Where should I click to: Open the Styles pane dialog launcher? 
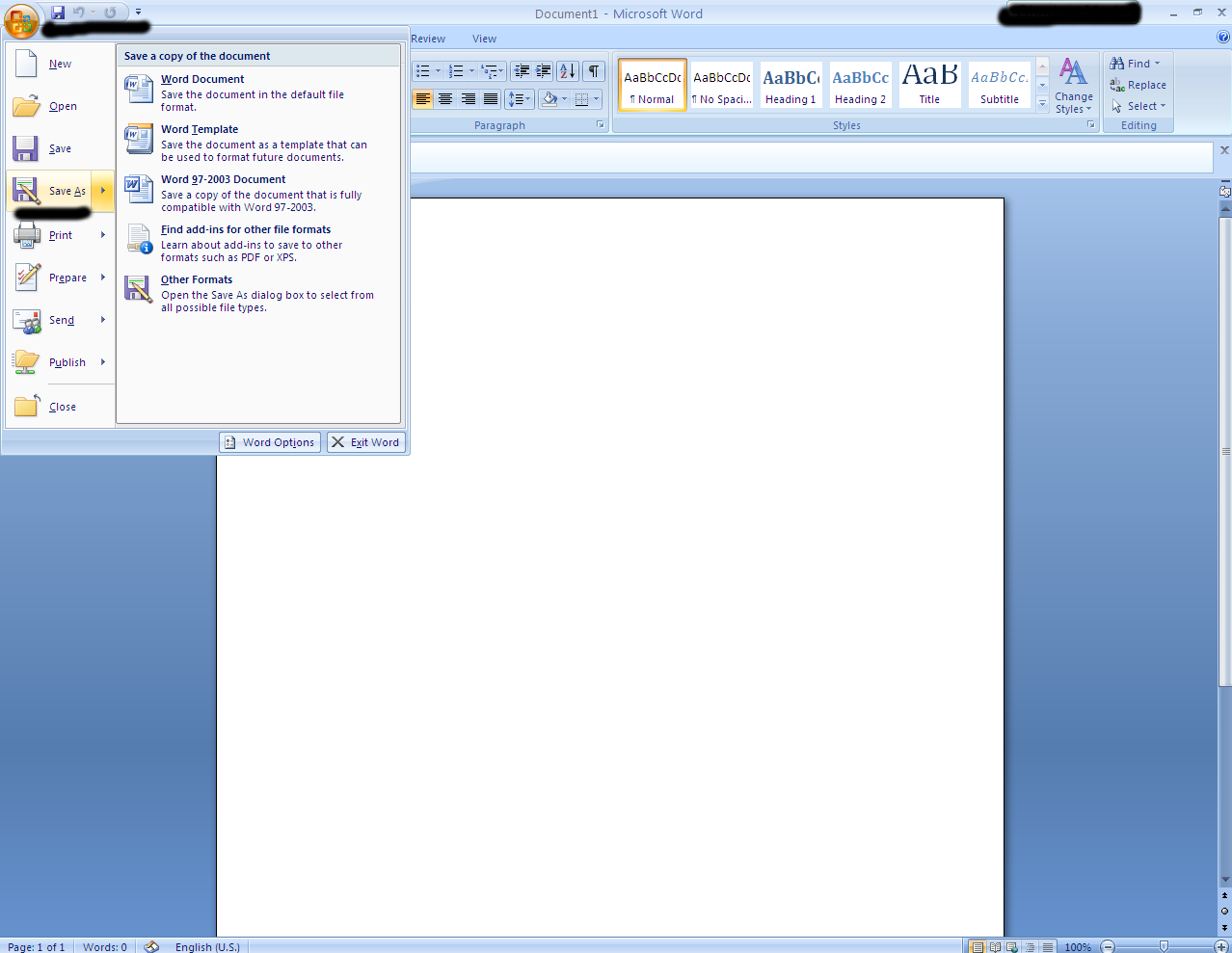(1091, 125)
